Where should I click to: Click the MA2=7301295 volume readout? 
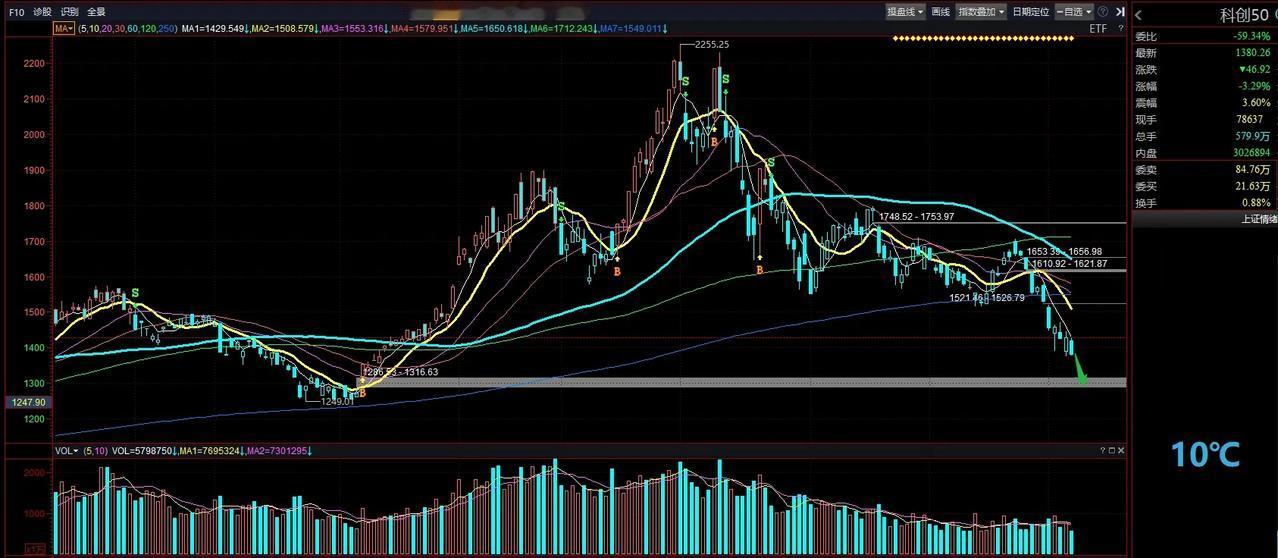(278, 451)
